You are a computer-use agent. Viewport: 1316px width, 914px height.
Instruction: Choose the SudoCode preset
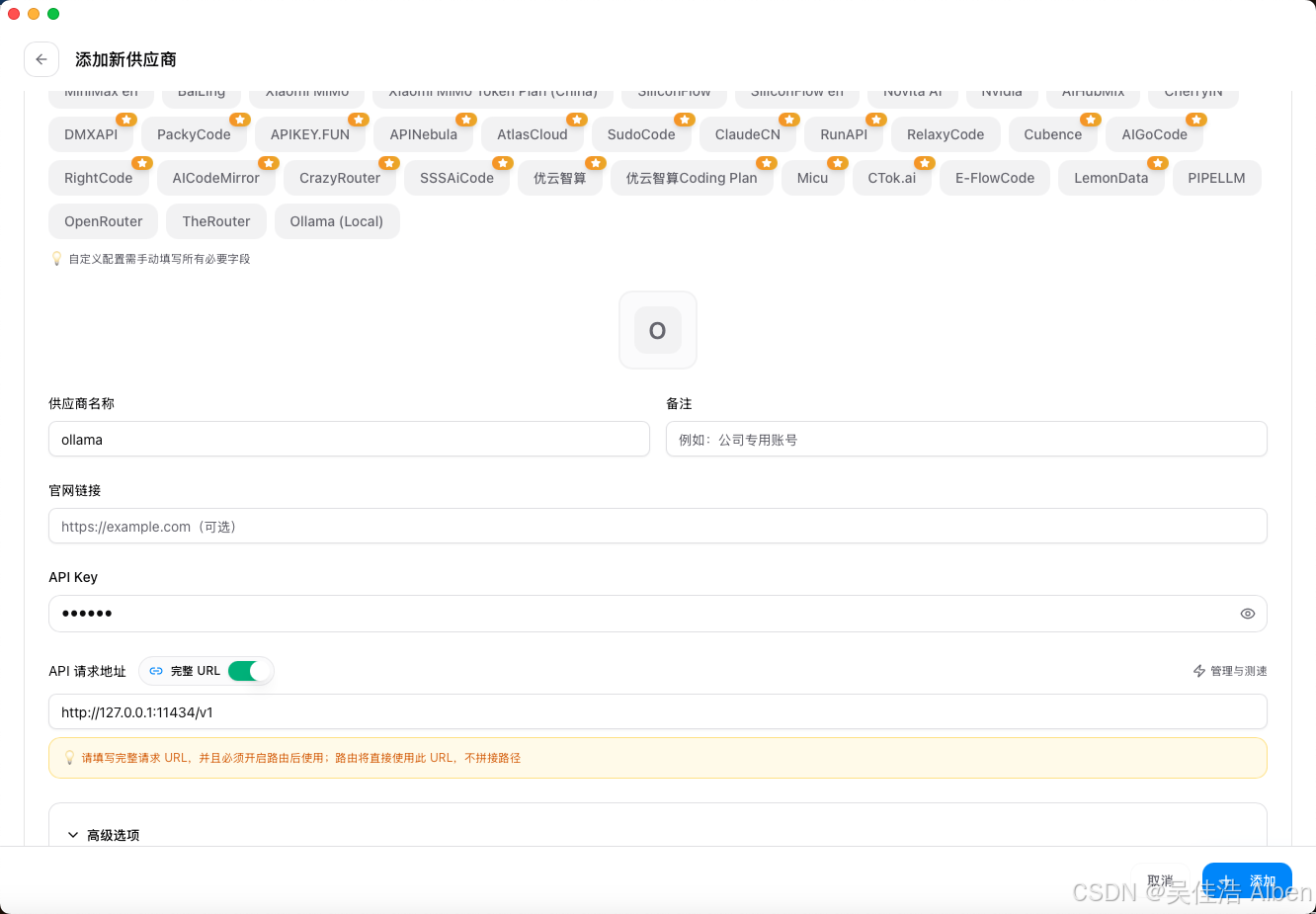(x=641, y=134)
